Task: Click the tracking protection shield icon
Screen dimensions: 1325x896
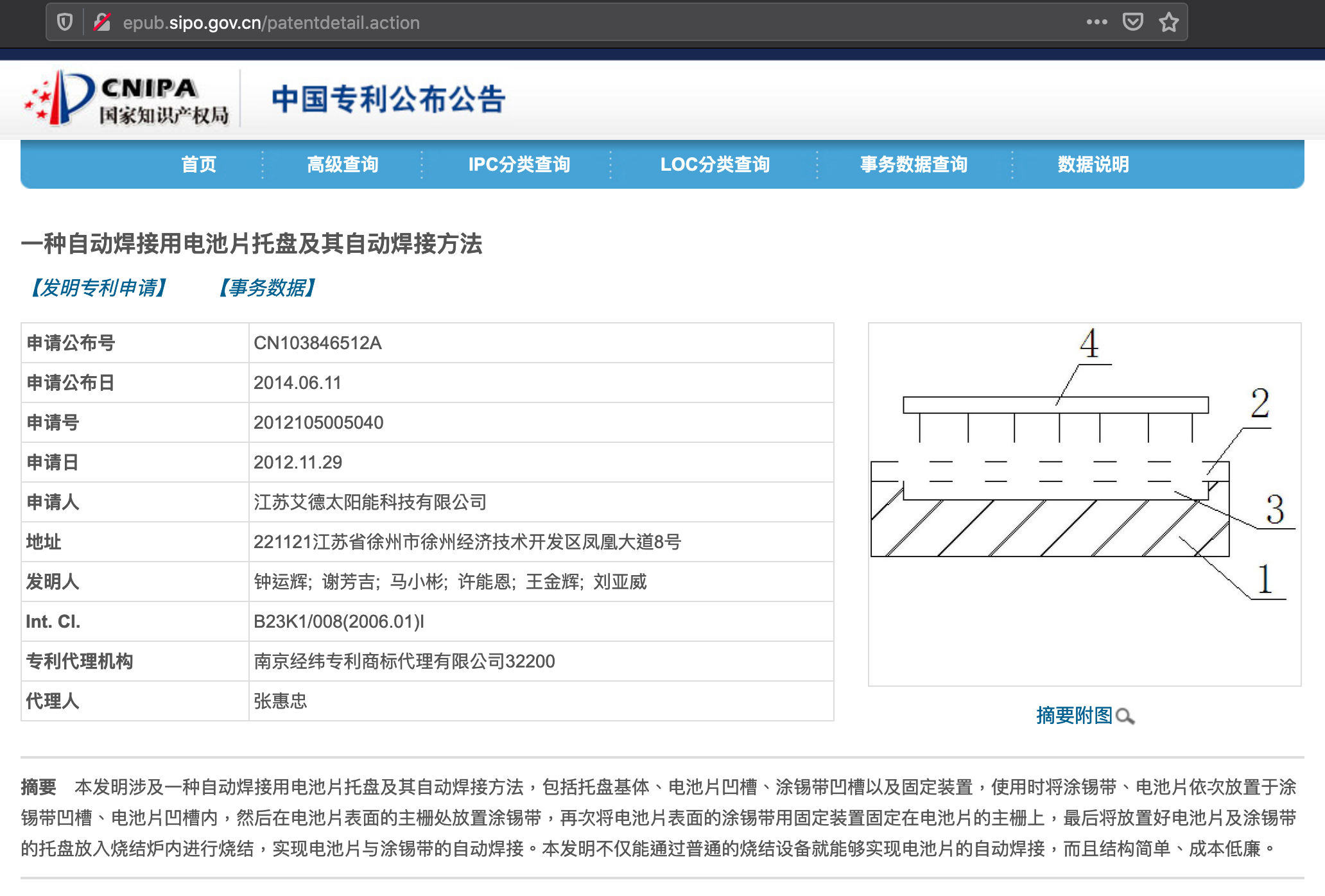Action: 64,22
